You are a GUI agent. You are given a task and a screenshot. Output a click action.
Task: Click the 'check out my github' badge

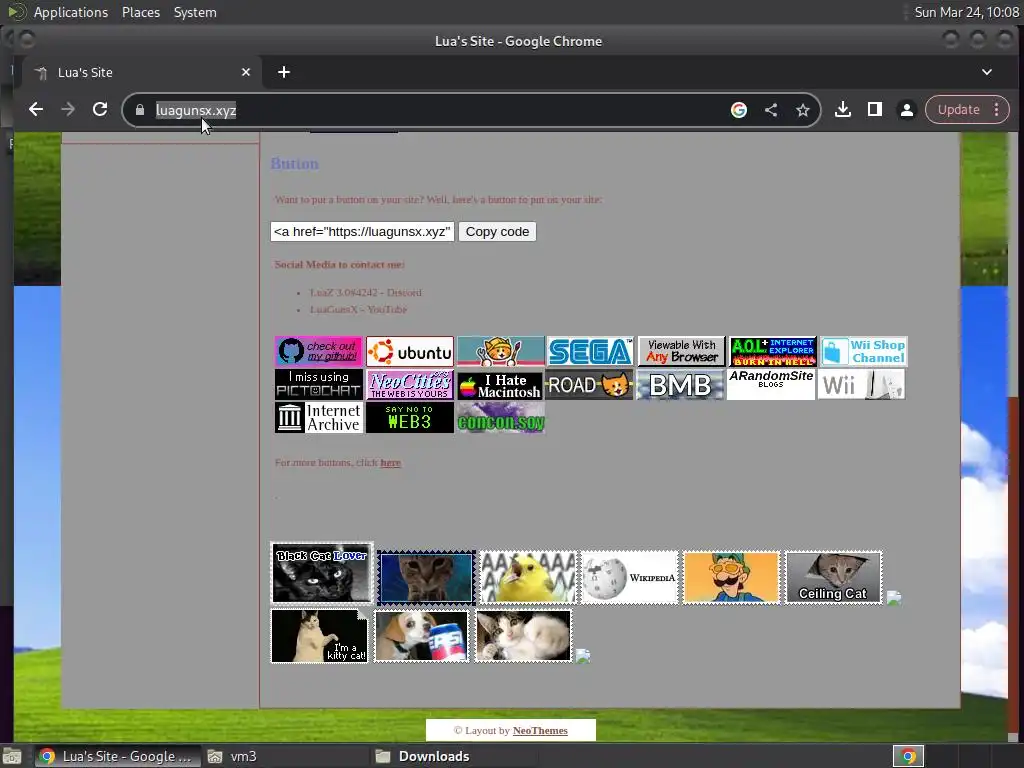tap(319, 351)
